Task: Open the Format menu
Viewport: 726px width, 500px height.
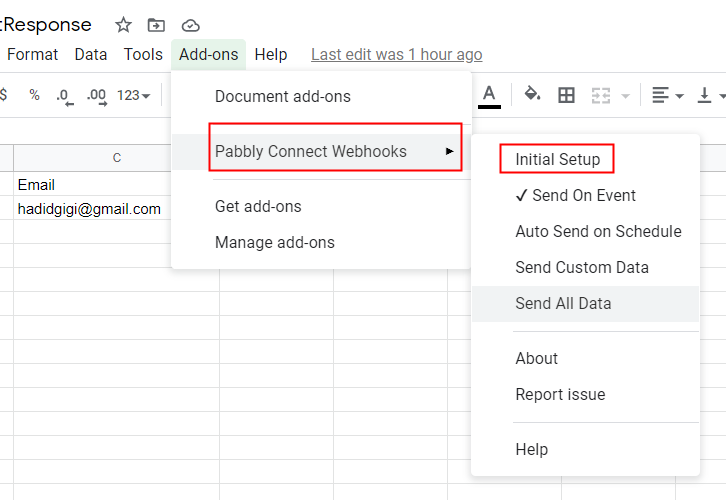Action: tap(32, 55)
